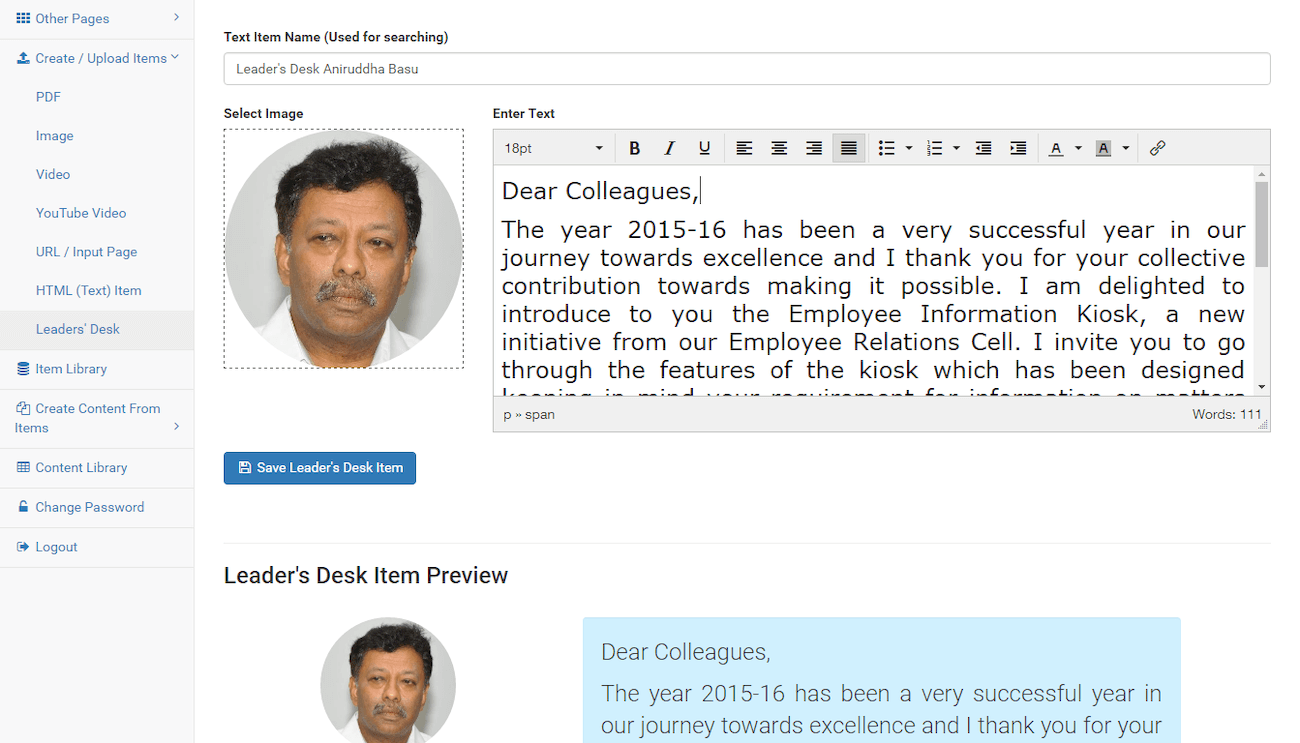Apply italic formatting to text
This screenshot has height=743, width=1300.
[x=669, y=148]
